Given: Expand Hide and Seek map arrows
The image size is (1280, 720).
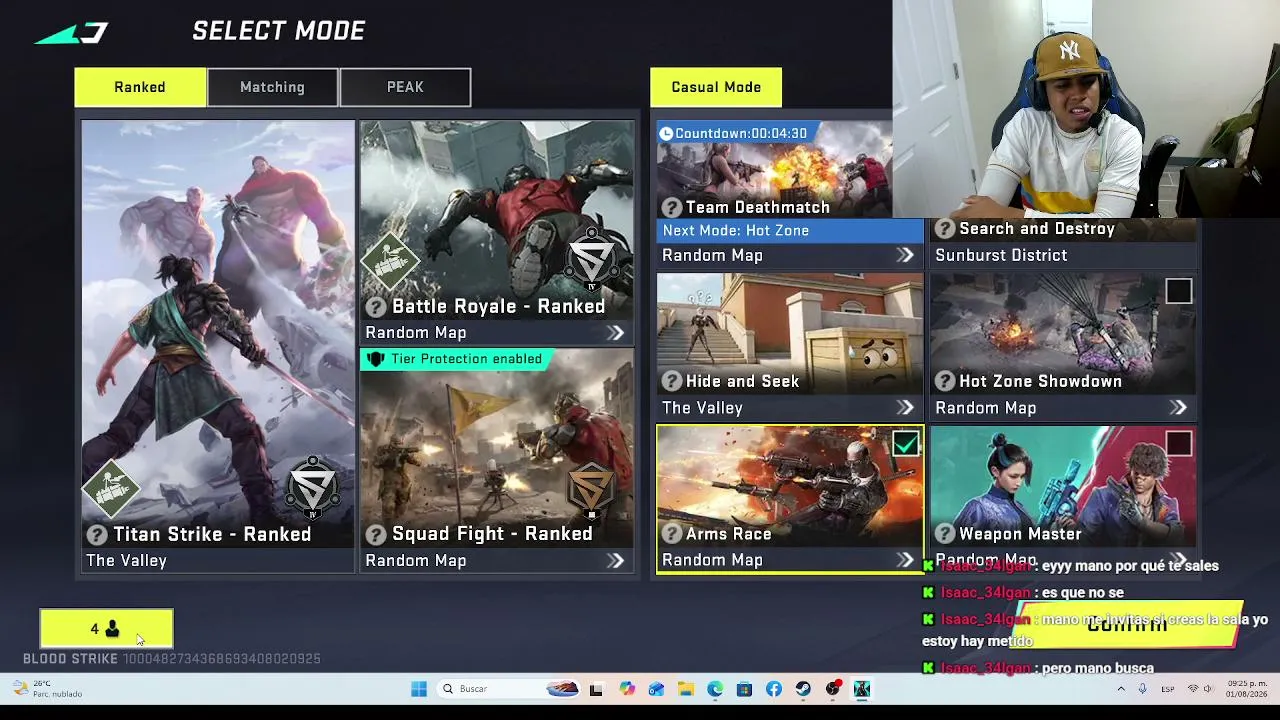Looking at the screenshot, I should (x=905, y=408).
